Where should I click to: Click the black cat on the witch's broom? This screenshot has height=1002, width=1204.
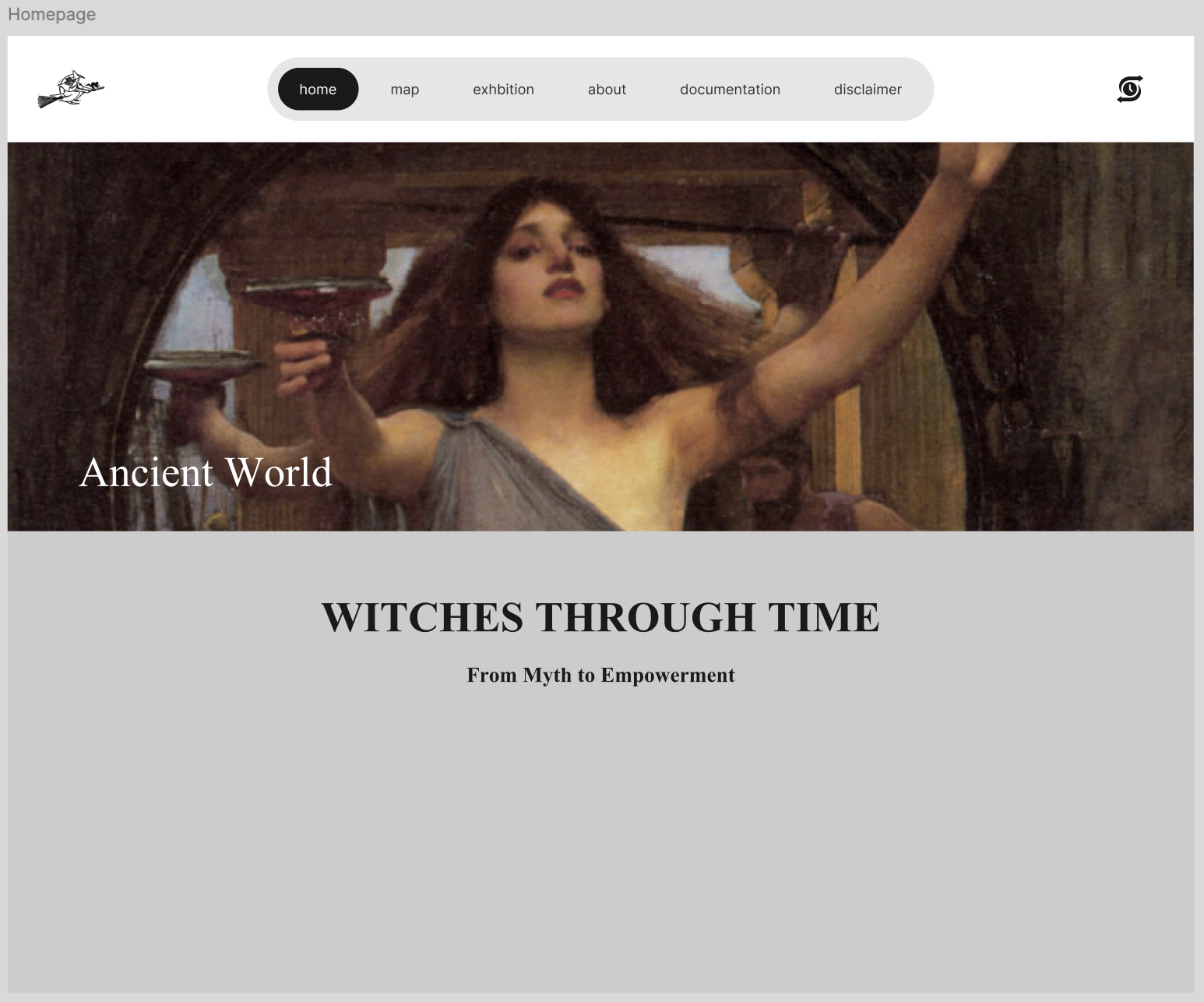pos(95,86)
